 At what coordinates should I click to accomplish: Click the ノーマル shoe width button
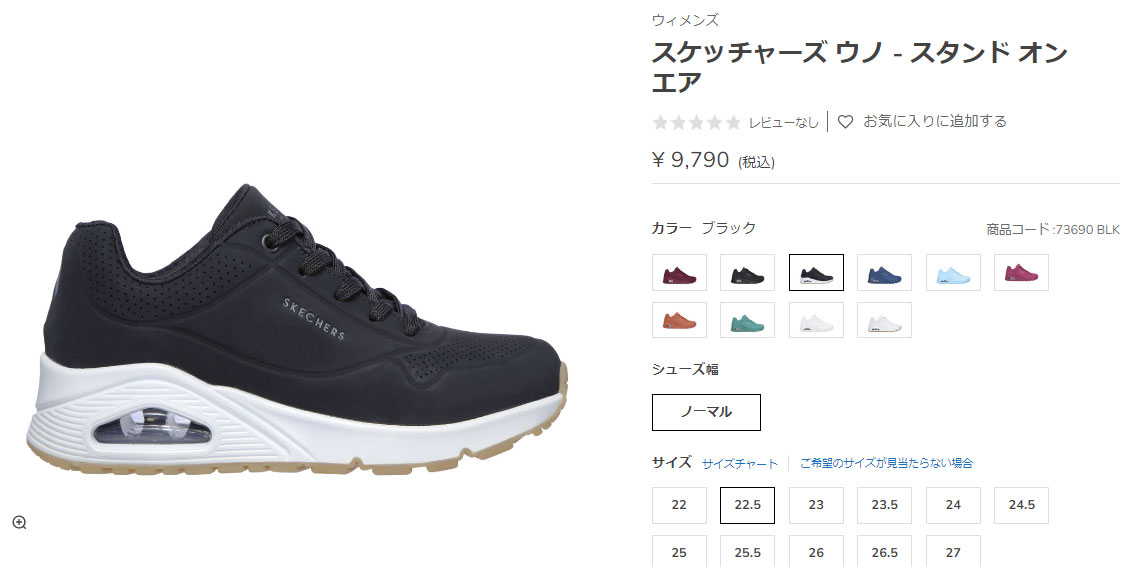[x=706, y=412]
